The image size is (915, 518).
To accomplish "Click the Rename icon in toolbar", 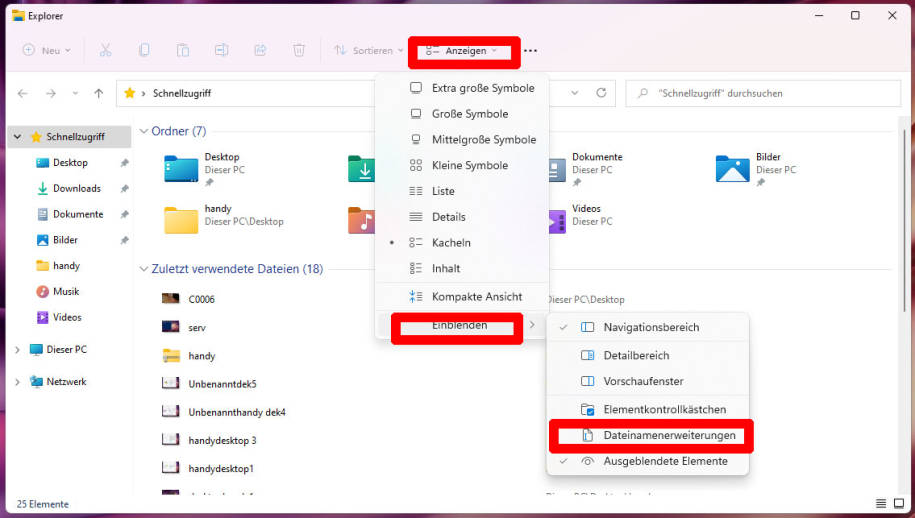I will tap(222, 50).
